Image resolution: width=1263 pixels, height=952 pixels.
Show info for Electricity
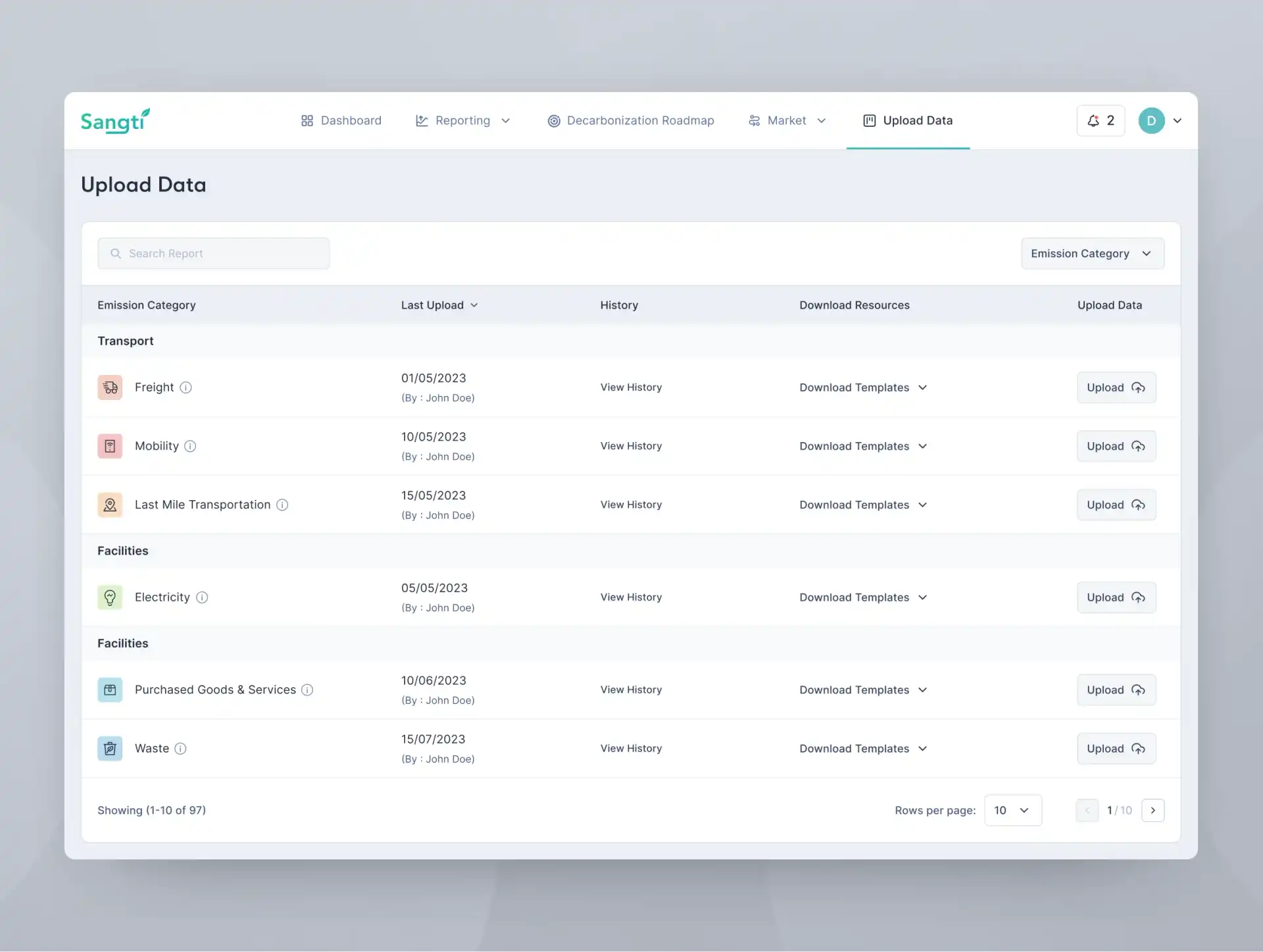[202, 597]
